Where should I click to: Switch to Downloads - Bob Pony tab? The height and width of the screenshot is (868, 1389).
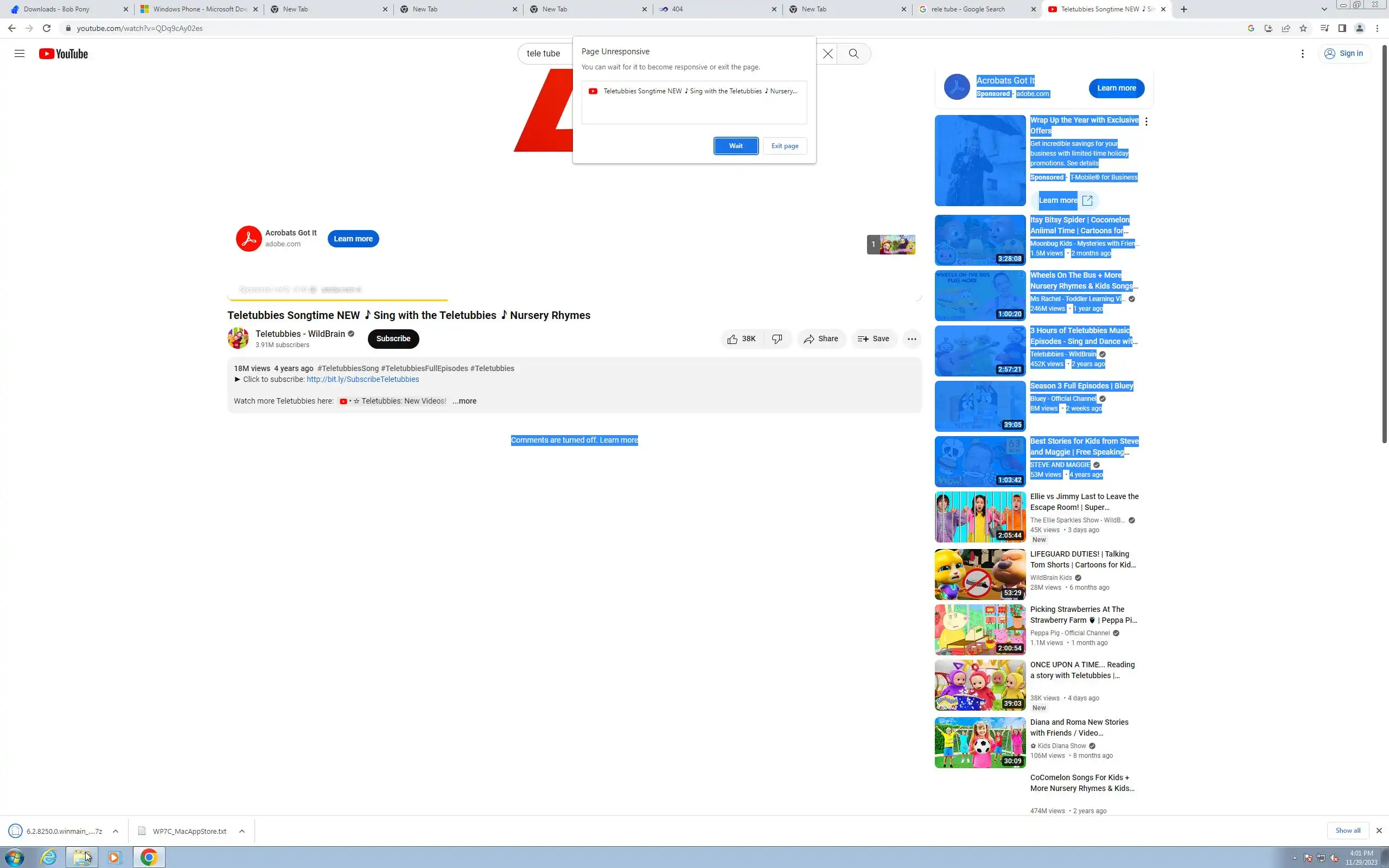(x=56, y=9)
